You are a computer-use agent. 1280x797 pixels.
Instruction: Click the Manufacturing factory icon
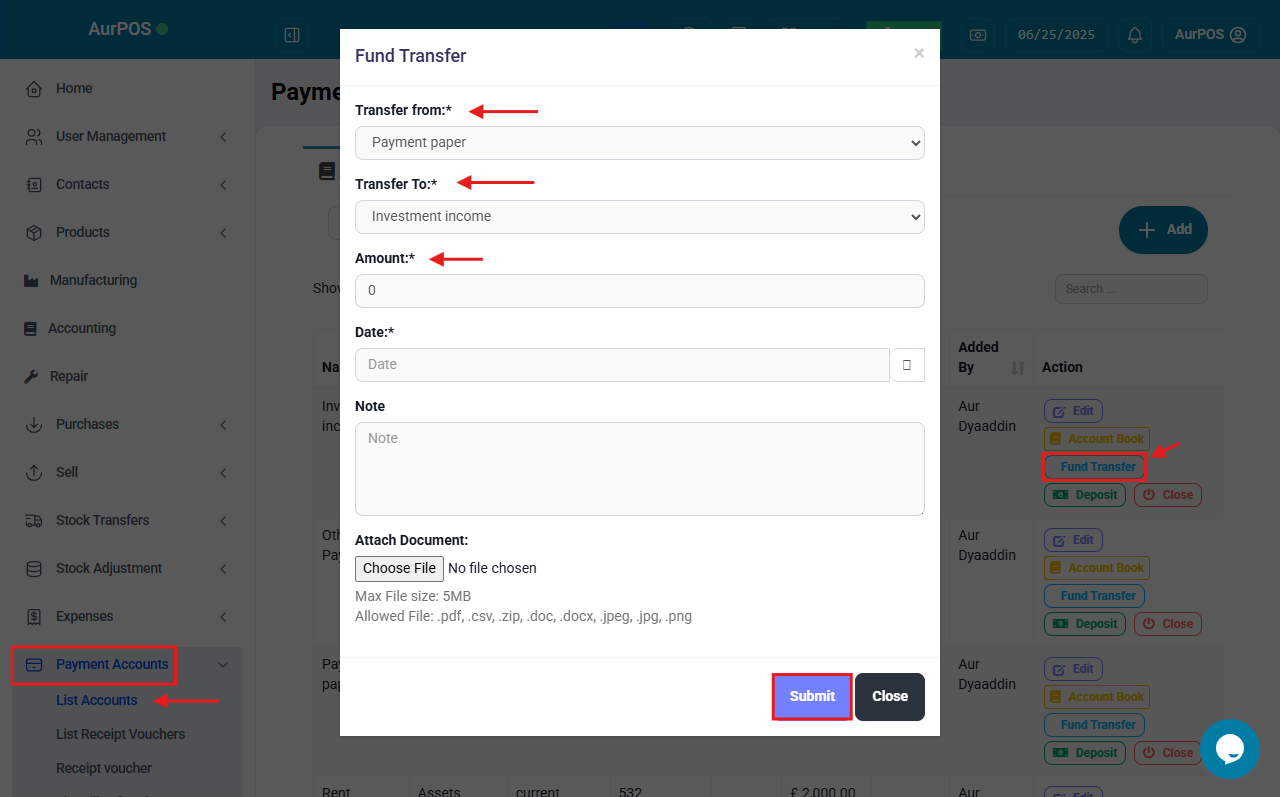(x=31, y=281)
